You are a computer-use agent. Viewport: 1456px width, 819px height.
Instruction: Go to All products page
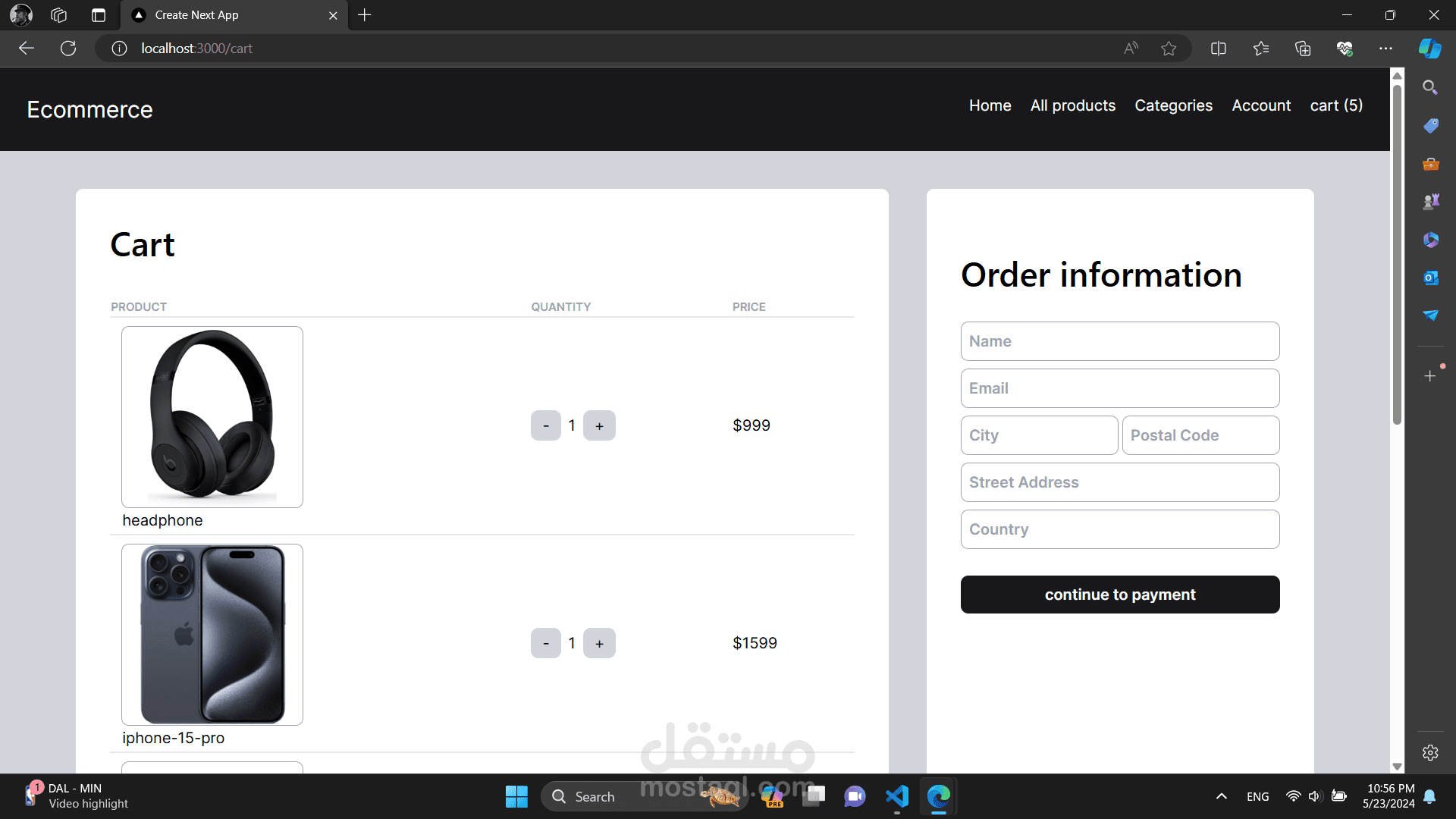pyautogui.click(x=1072, y=106)
